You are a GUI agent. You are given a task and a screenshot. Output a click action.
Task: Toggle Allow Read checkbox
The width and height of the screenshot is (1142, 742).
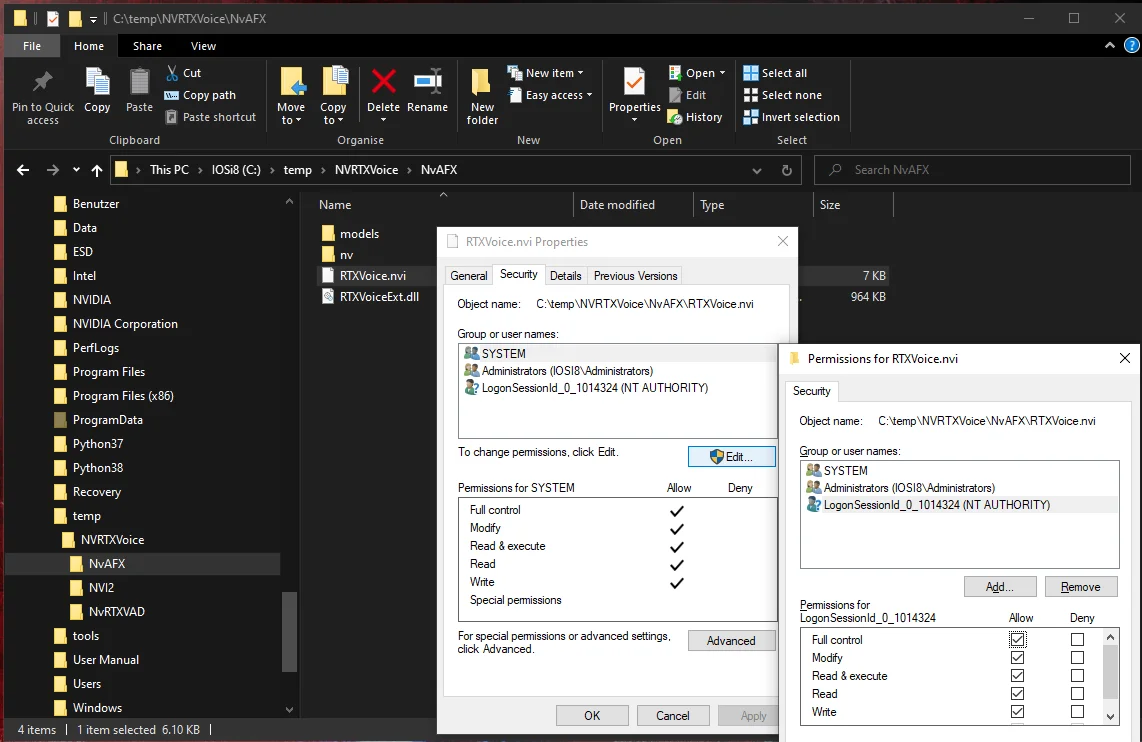pos(1017,694)
